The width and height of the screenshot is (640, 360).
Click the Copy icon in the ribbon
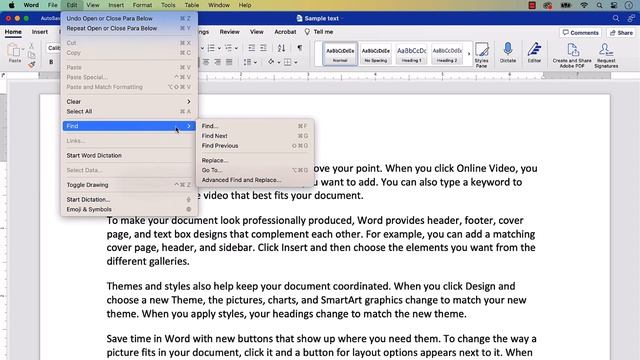point(31,55)
